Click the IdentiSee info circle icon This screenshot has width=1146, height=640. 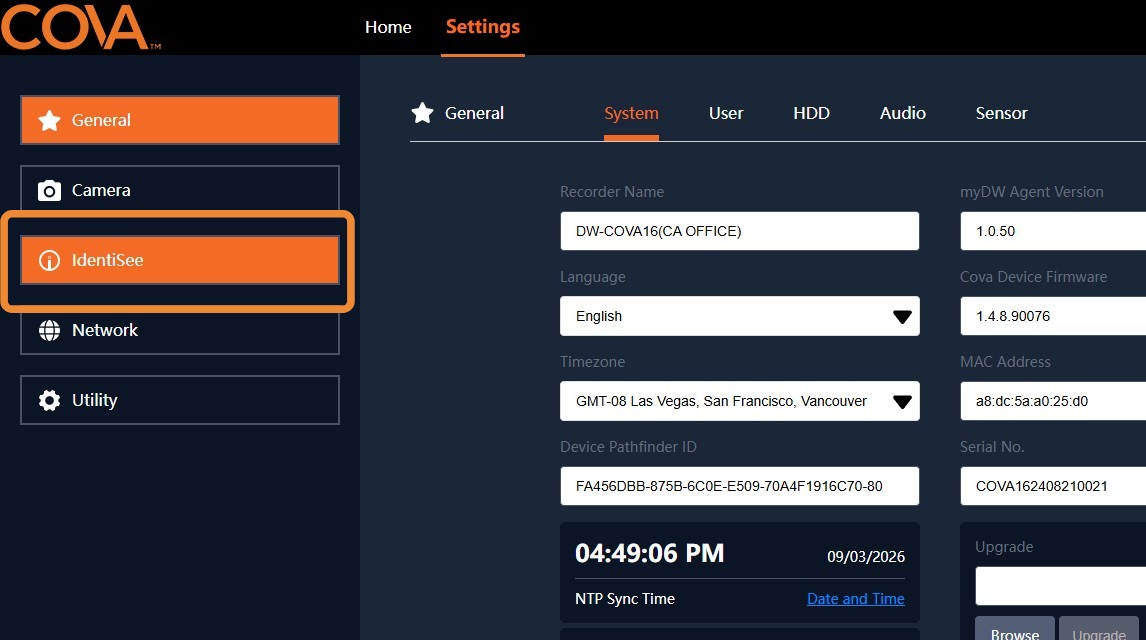pos(49,260)
